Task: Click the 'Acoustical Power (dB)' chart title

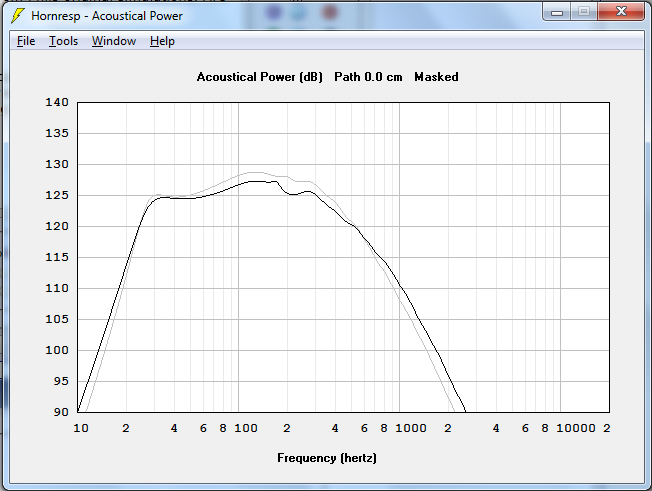Action: 259,77
